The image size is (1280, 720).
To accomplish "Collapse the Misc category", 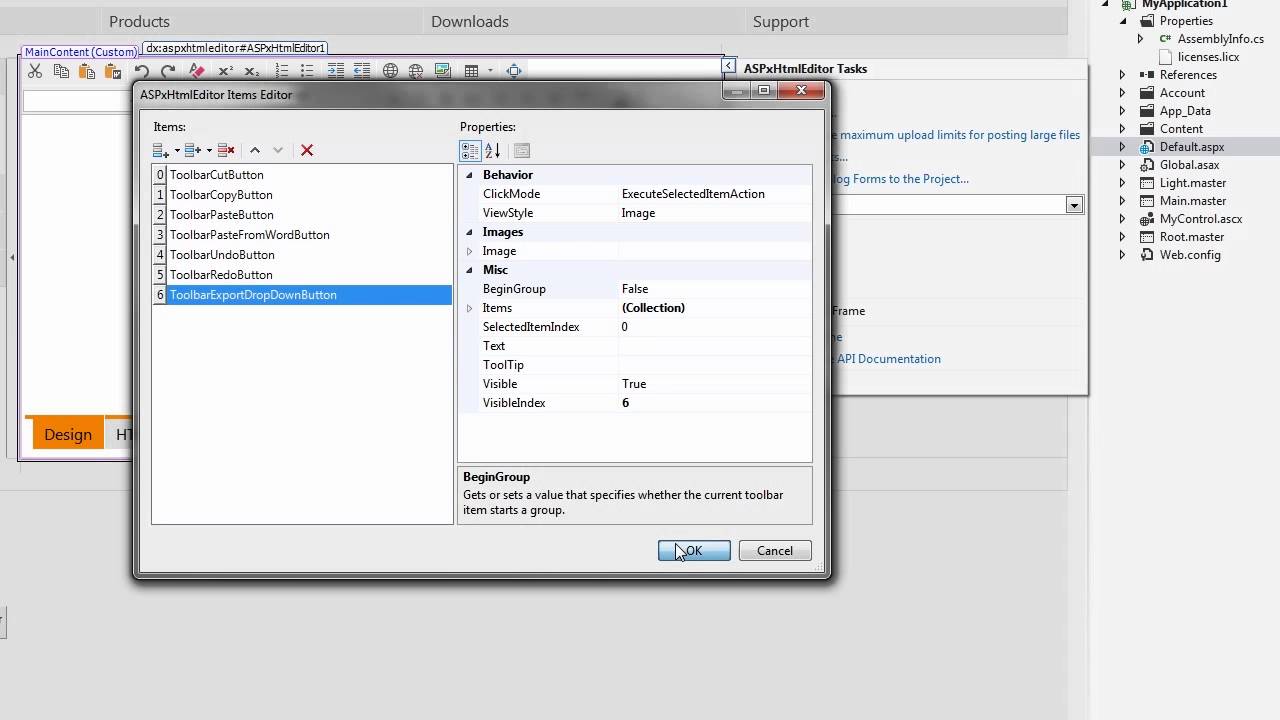I will tap(469, 270).
